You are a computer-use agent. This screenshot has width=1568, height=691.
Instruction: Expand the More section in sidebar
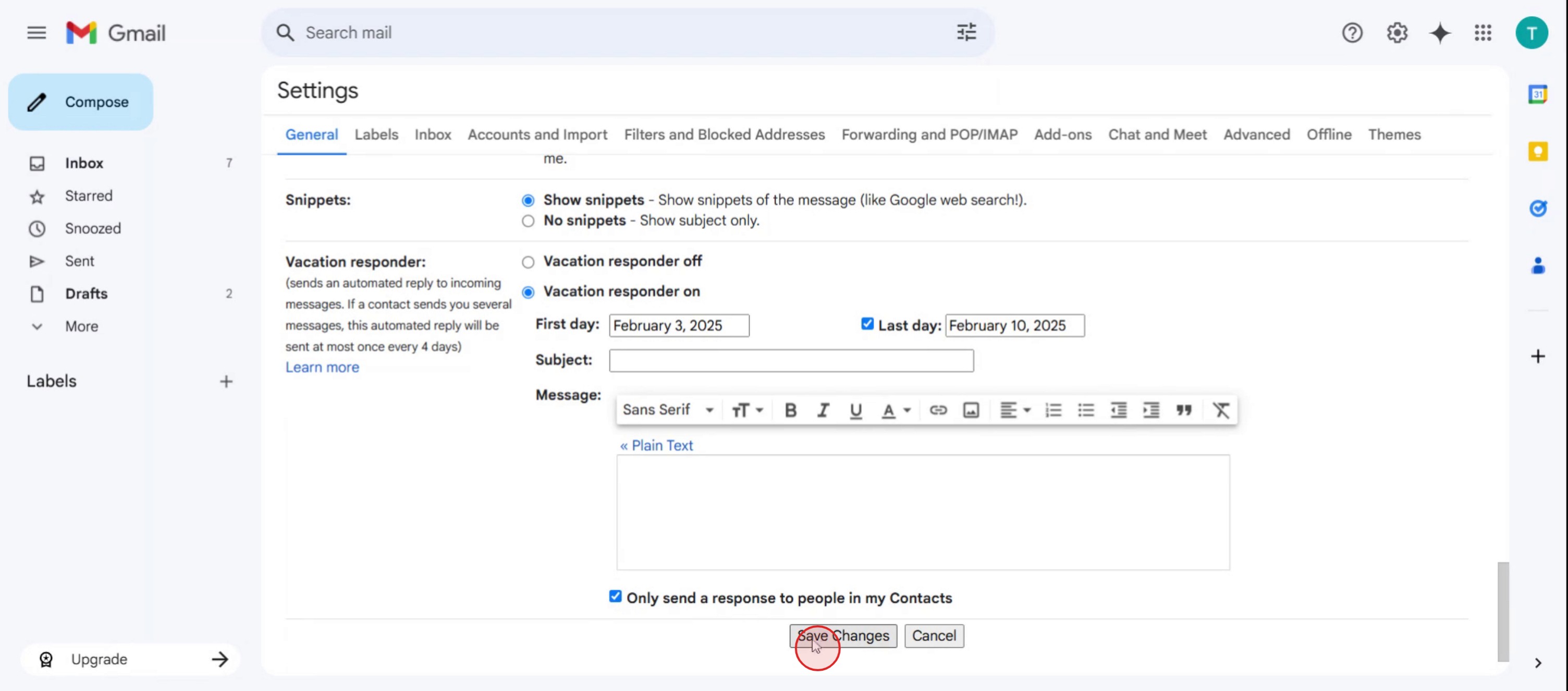coord(81,326)
